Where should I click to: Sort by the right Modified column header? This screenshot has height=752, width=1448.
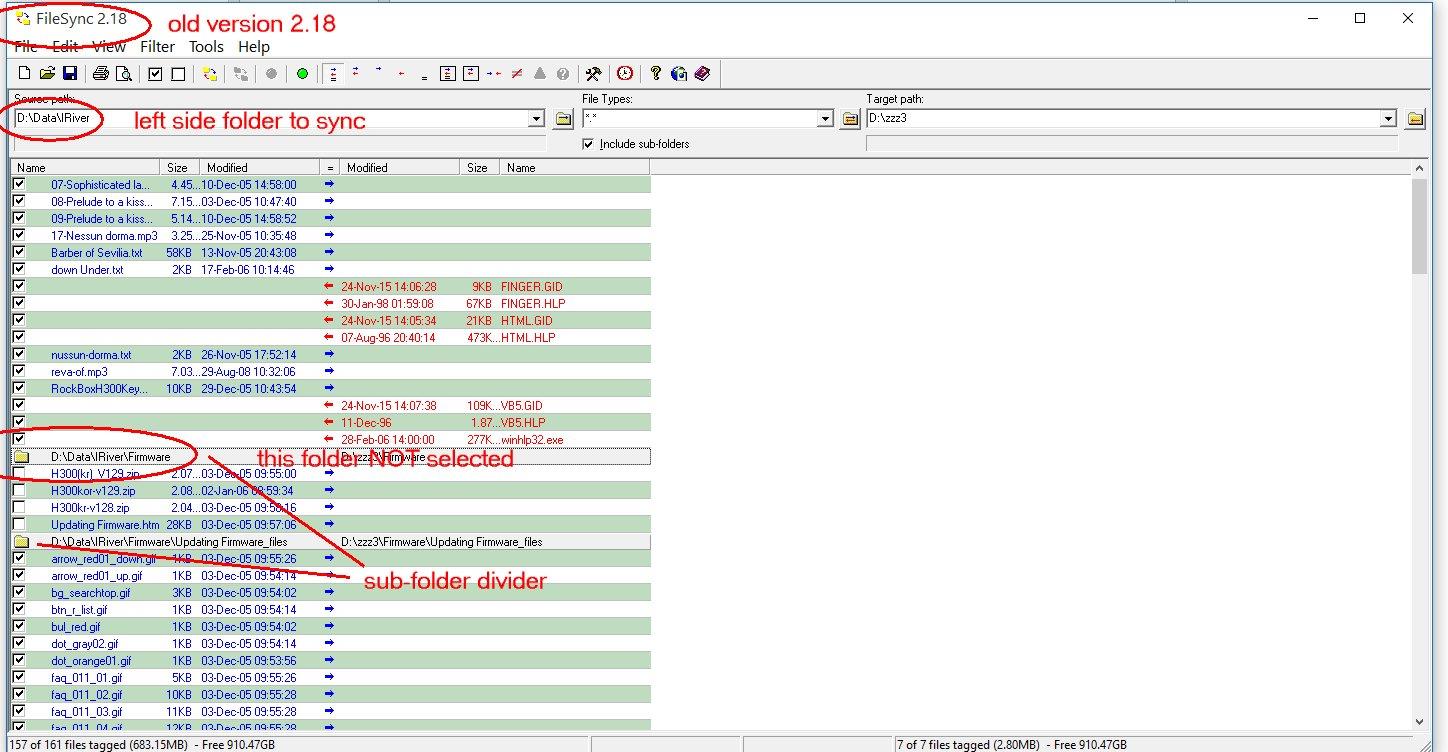pyautogui.click(x=400, y=167)
